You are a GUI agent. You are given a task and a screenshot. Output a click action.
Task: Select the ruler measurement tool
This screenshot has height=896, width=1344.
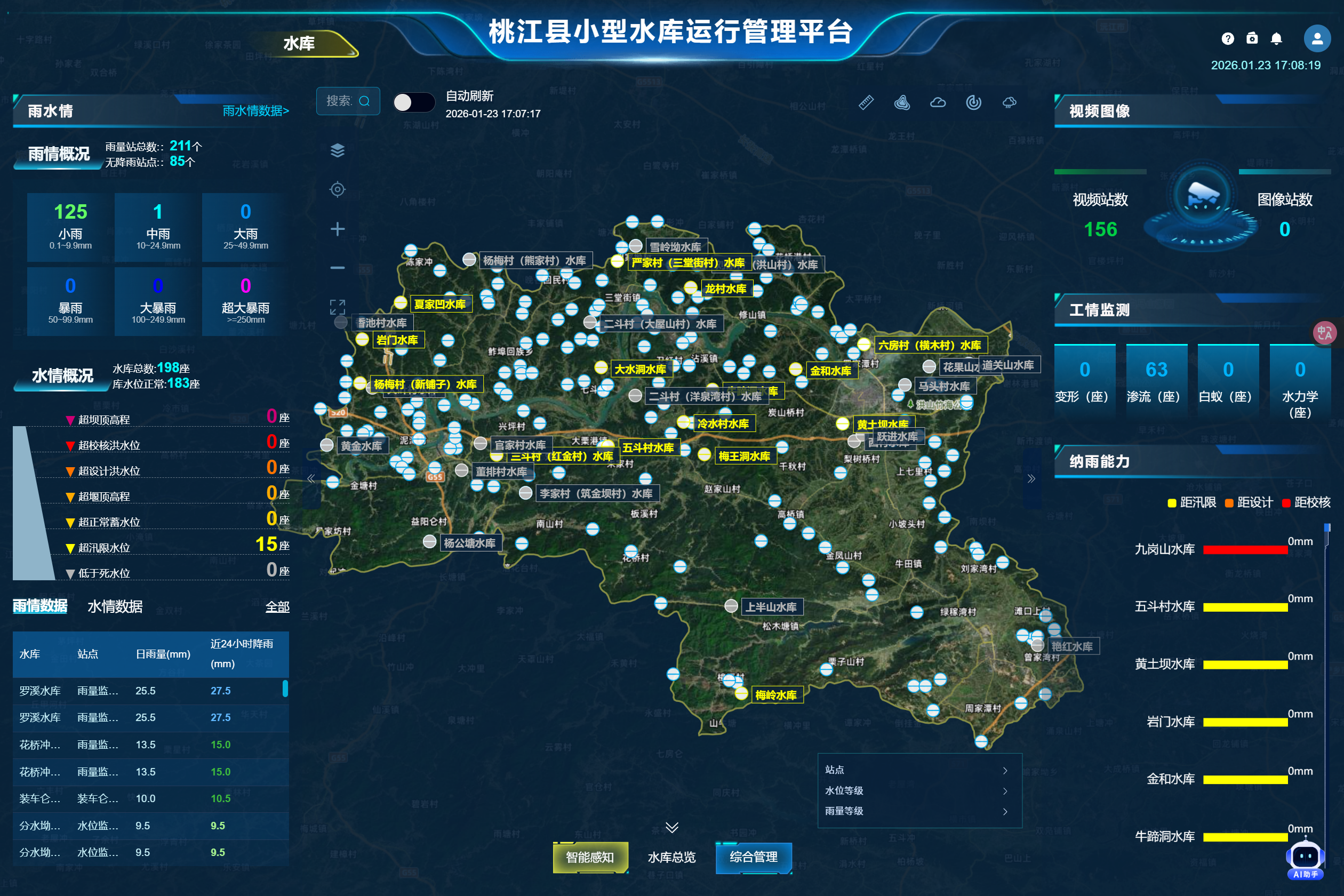866,102
